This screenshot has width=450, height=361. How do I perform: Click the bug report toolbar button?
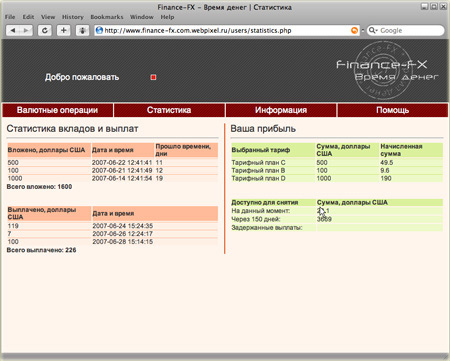pos(82,31)
